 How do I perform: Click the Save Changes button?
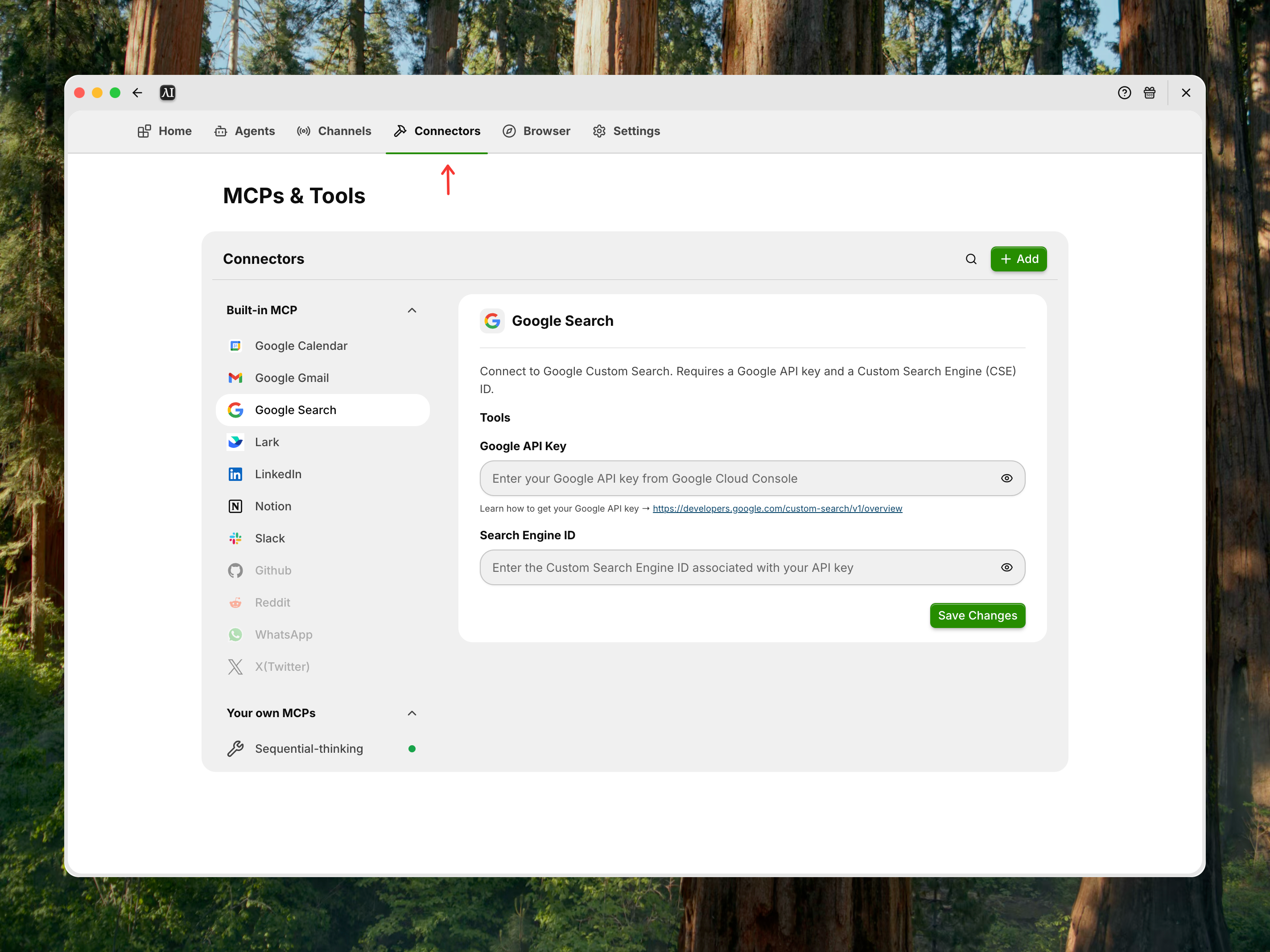977,616
